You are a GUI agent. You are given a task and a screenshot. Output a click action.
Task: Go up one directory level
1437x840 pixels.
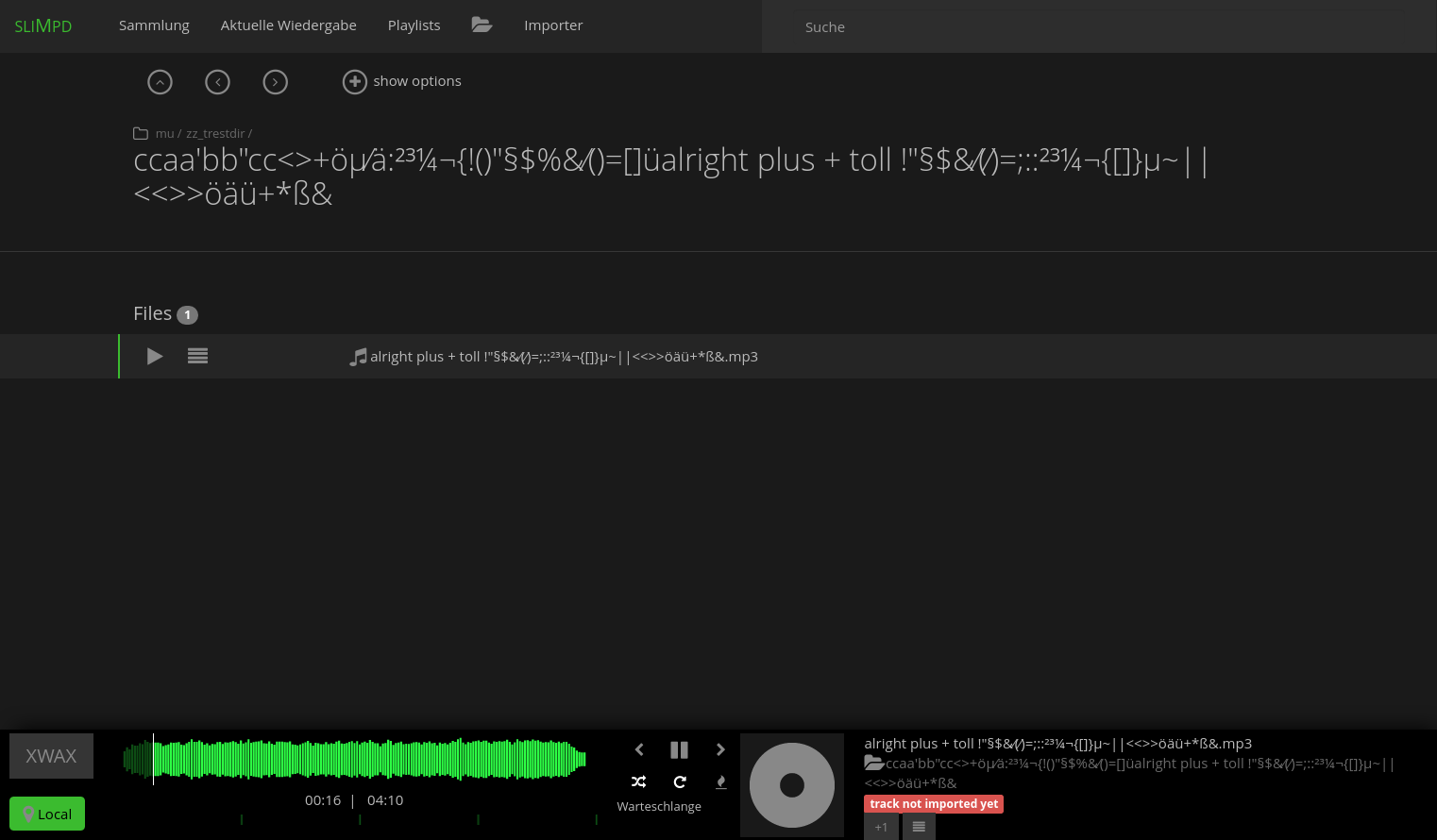click(x=161, y=82)
